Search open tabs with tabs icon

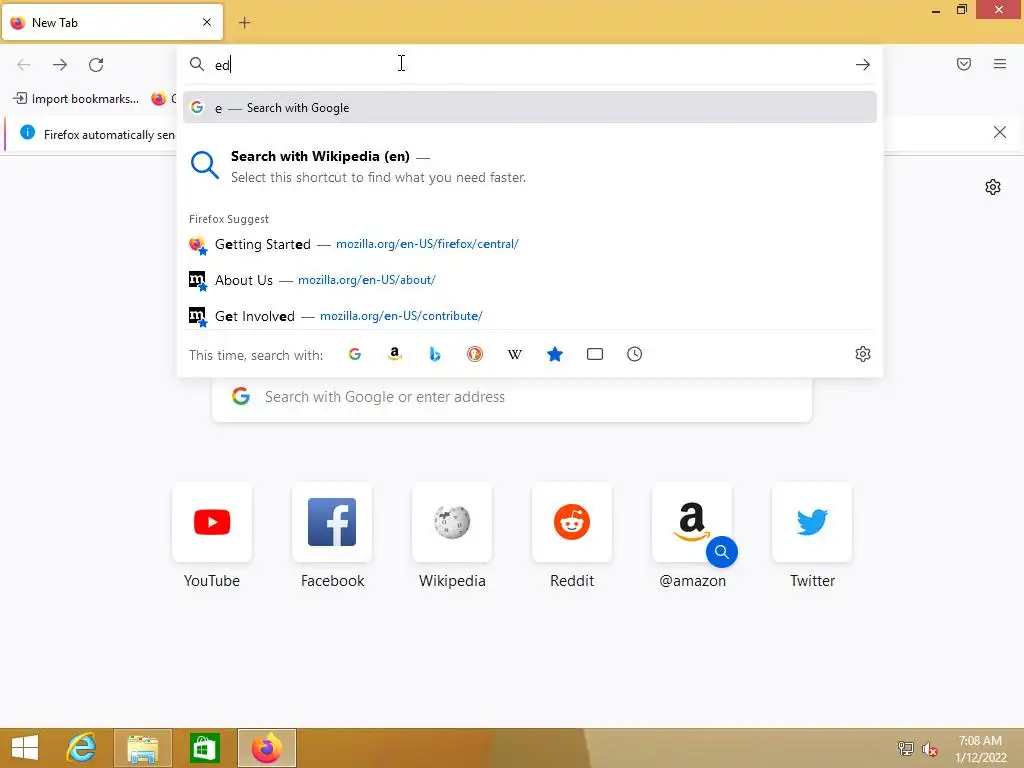coord(595,354)
